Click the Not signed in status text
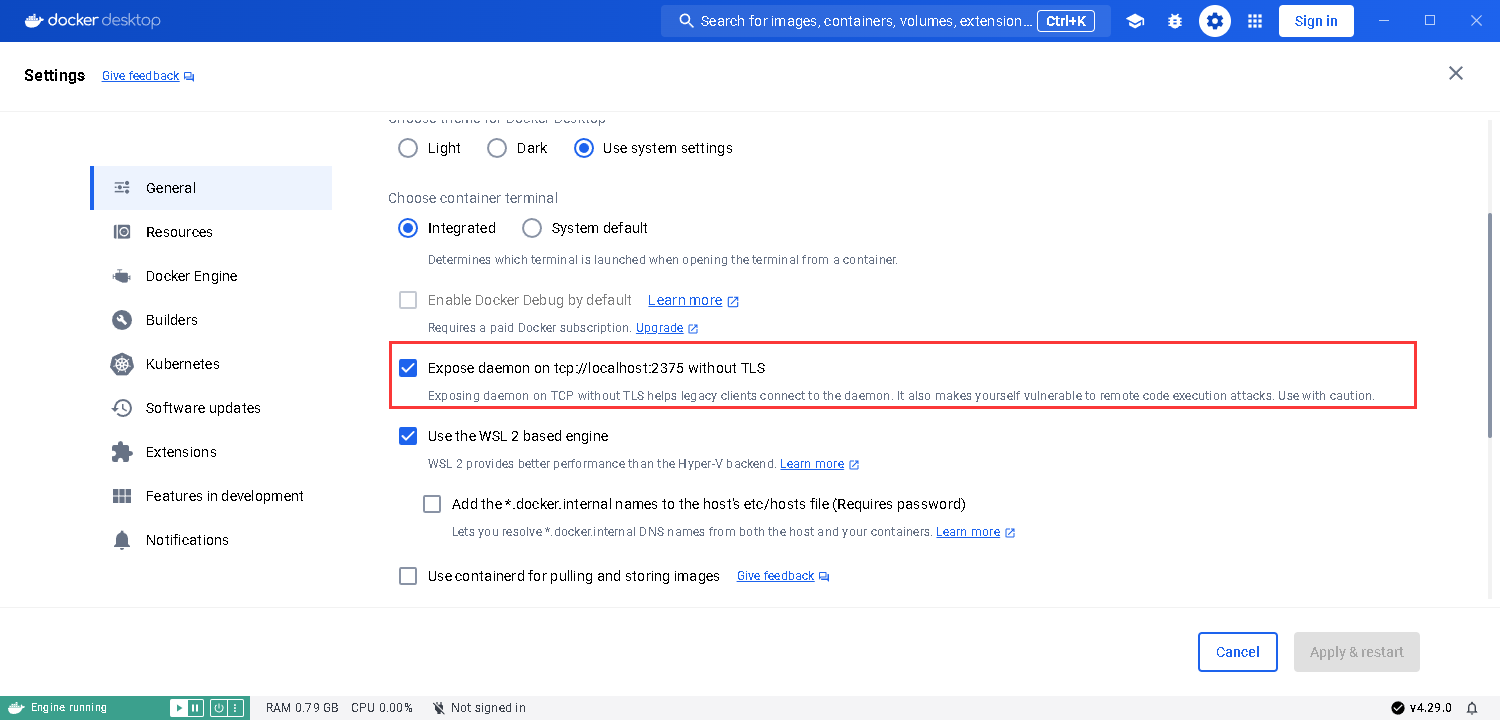This screenshot has width=1500, height=720. [488, 708]
